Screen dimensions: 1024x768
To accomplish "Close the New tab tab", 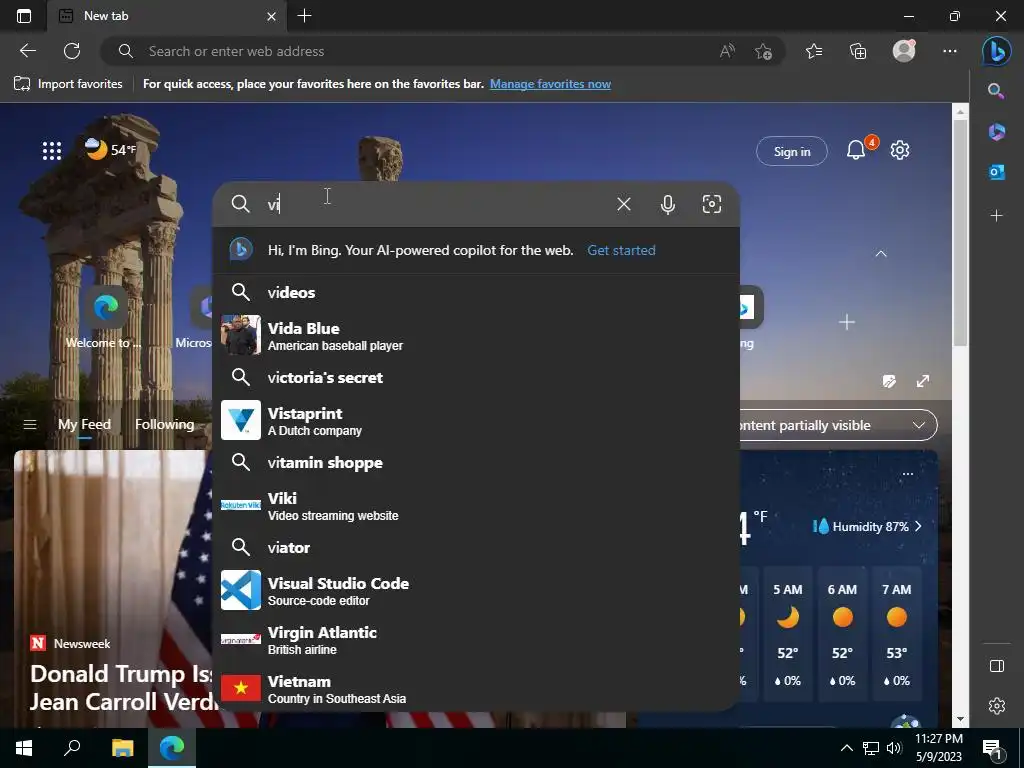I will tap(272, 16).
